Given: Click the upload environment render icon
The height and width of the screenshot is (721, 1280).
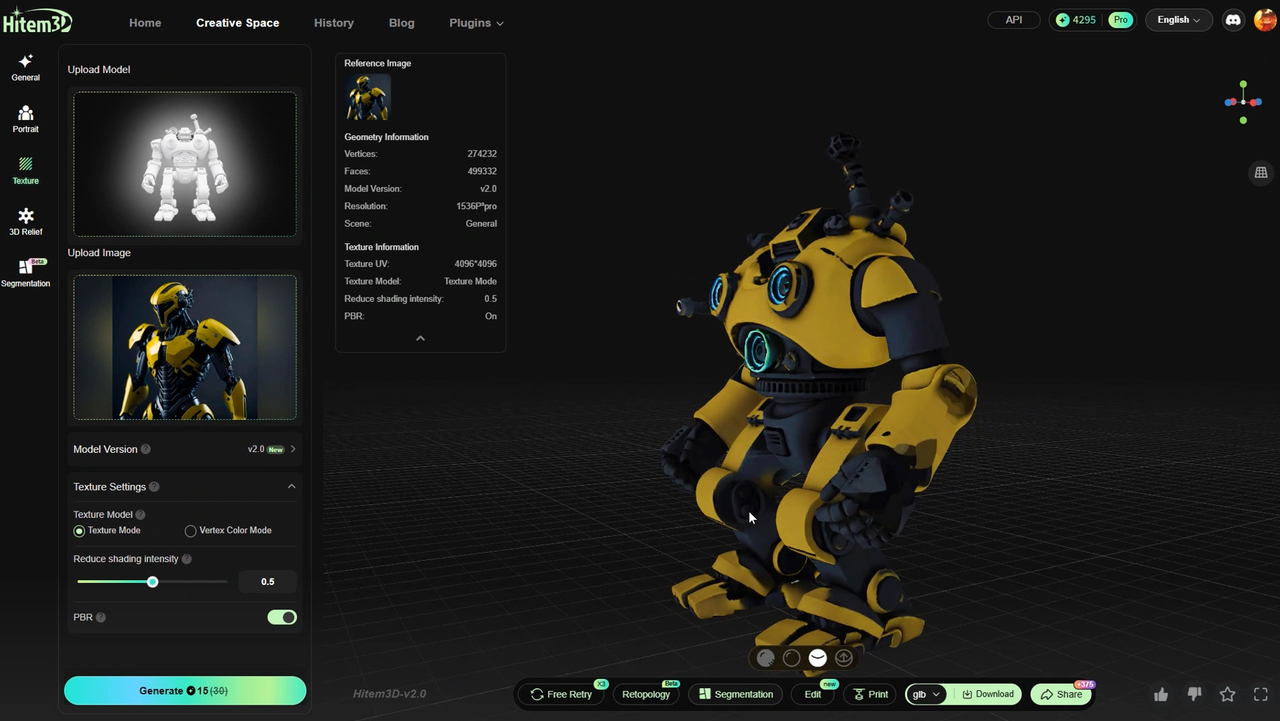Looking at the screenshot, I should [x=844, y=658].
